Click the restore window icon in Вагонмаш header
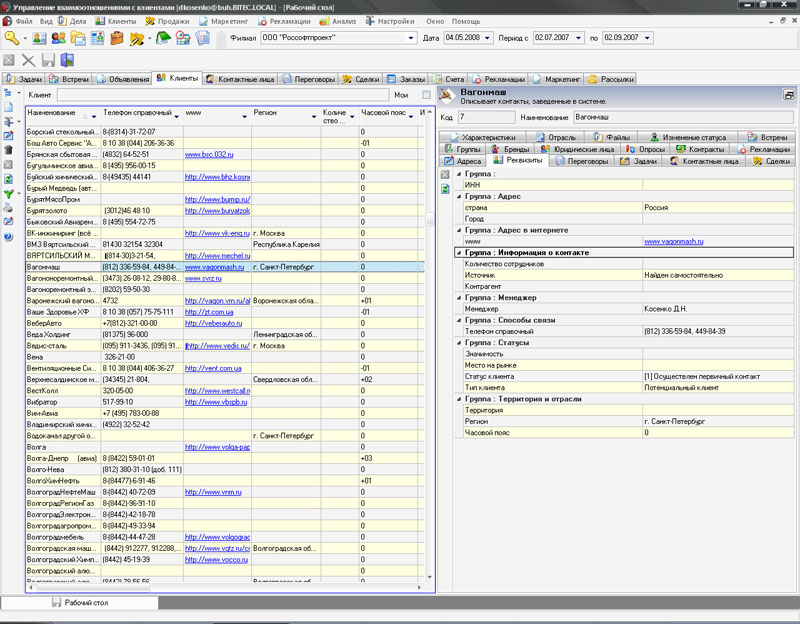 click(x=788, y=95)
